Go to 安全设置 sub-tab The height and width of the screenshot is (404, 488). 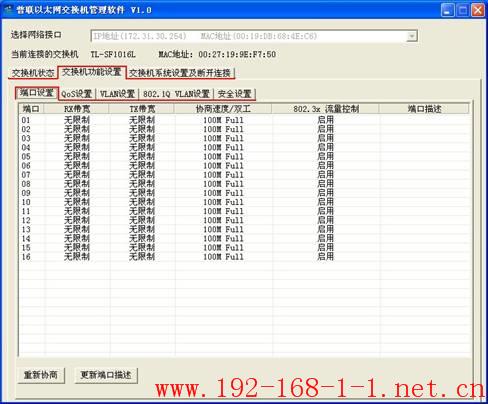234,94
